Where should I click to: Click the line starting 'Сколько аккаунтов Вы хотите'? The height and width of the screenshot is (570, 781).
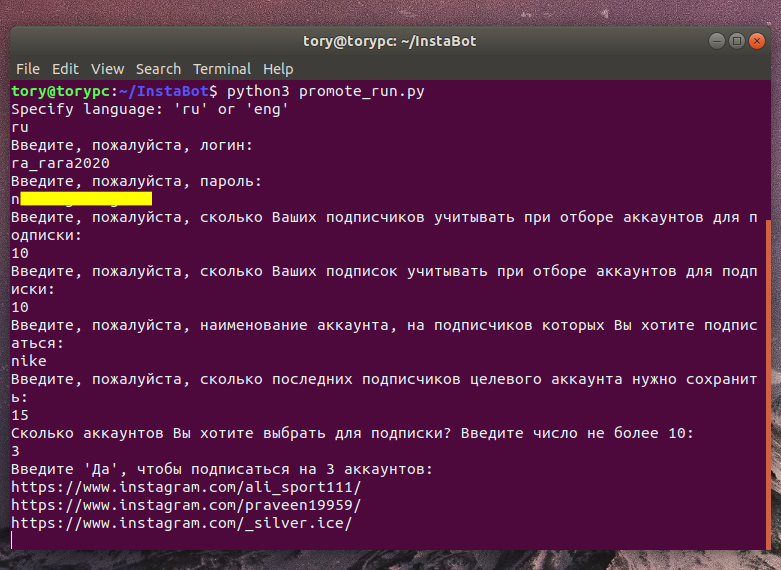[352, 433]
